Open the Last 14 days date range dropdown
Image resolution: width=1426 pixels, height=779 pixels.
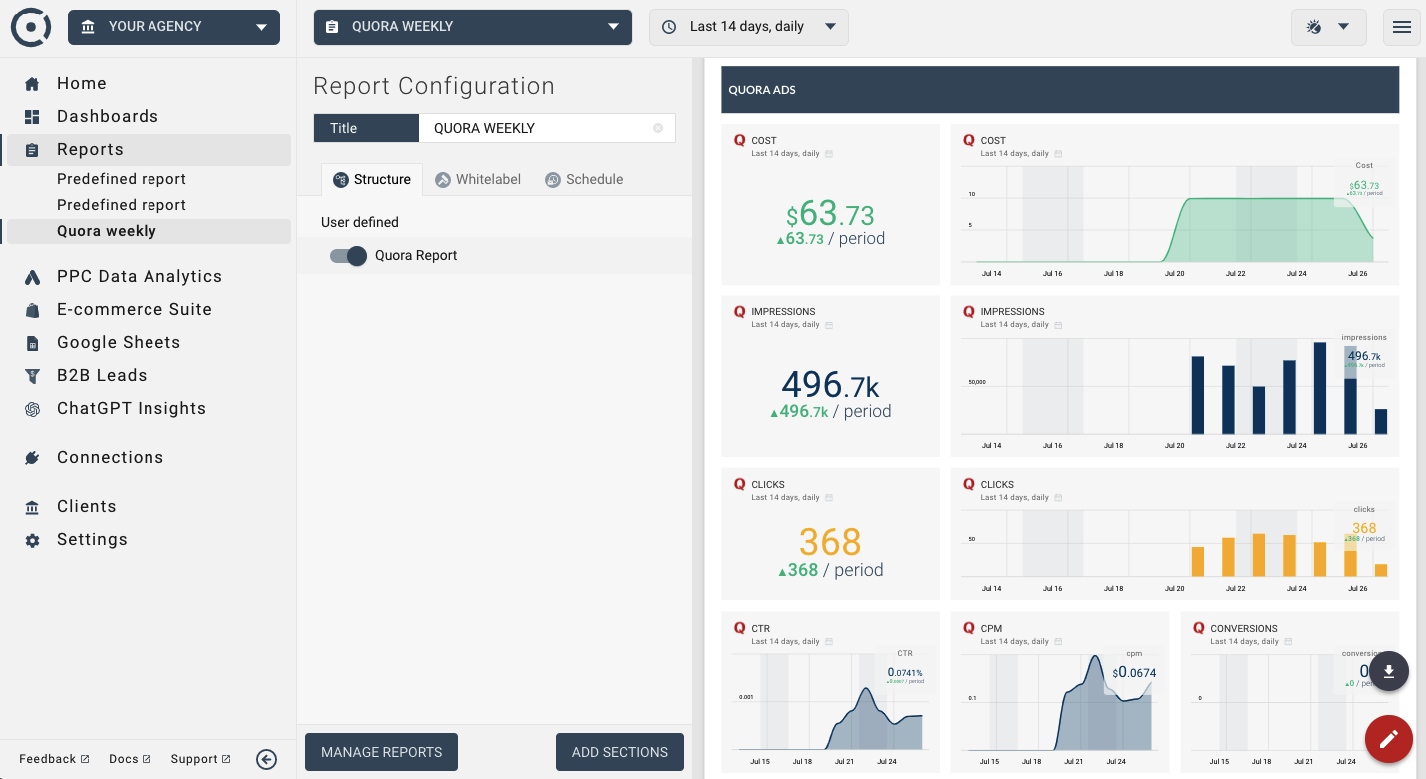[x=749, y=27]
